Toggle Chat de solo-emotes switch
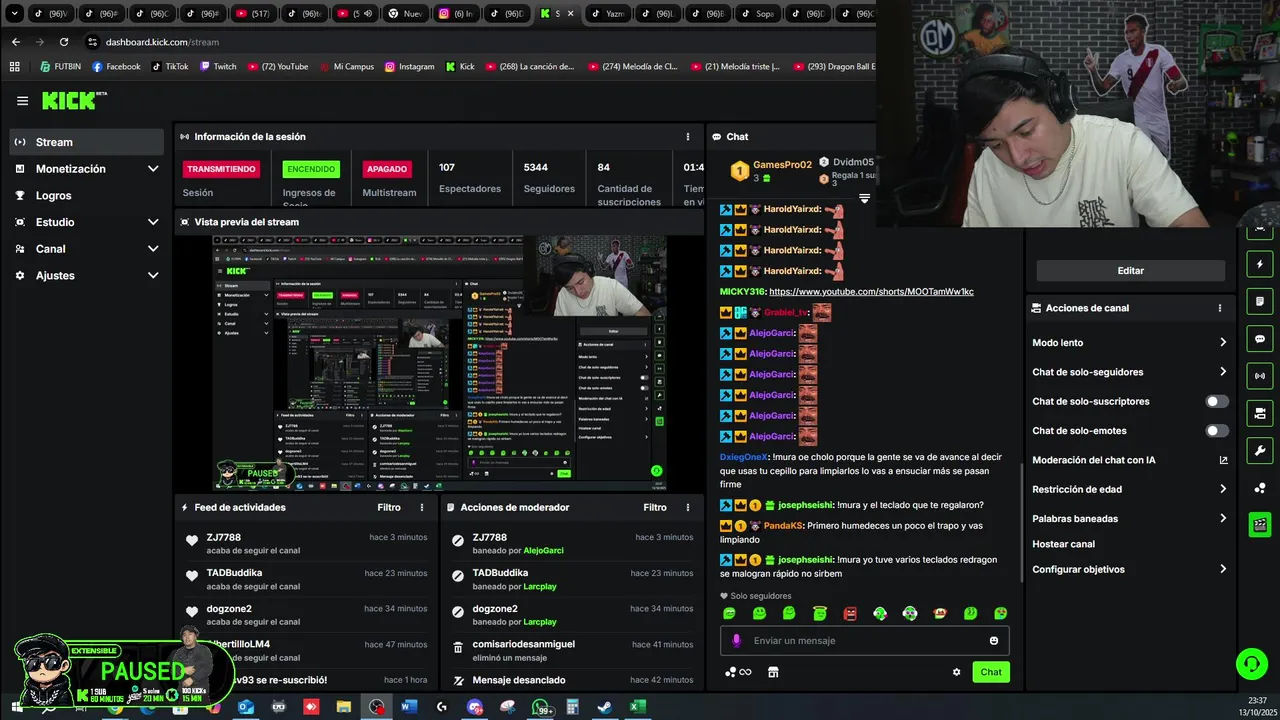The image size is (1280, 720). pyautogui.click(x=1216, y=431)
